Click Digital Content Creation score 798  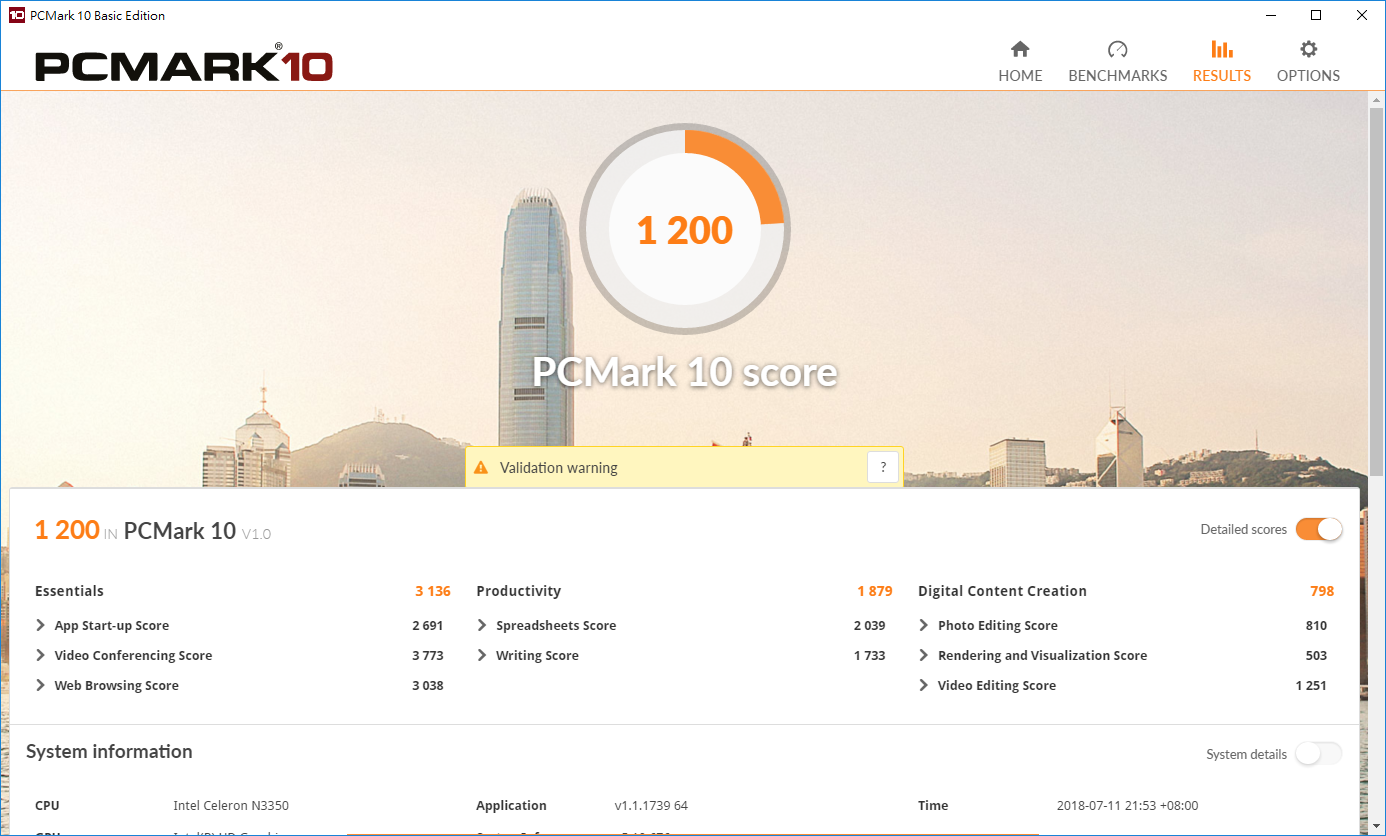1322,591
